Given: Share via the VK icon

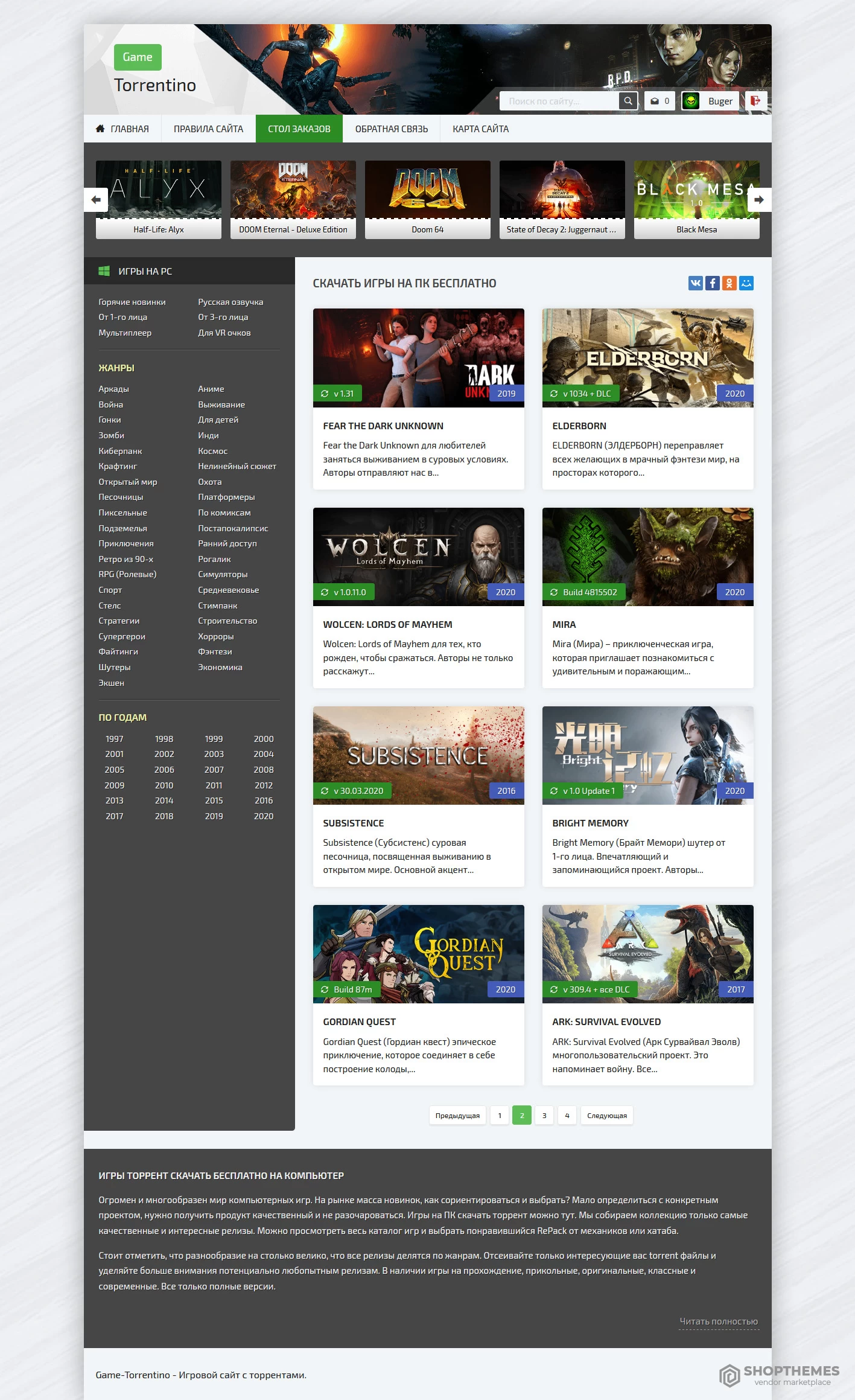Looking at the screenshot, I should [x=696, y=283].
